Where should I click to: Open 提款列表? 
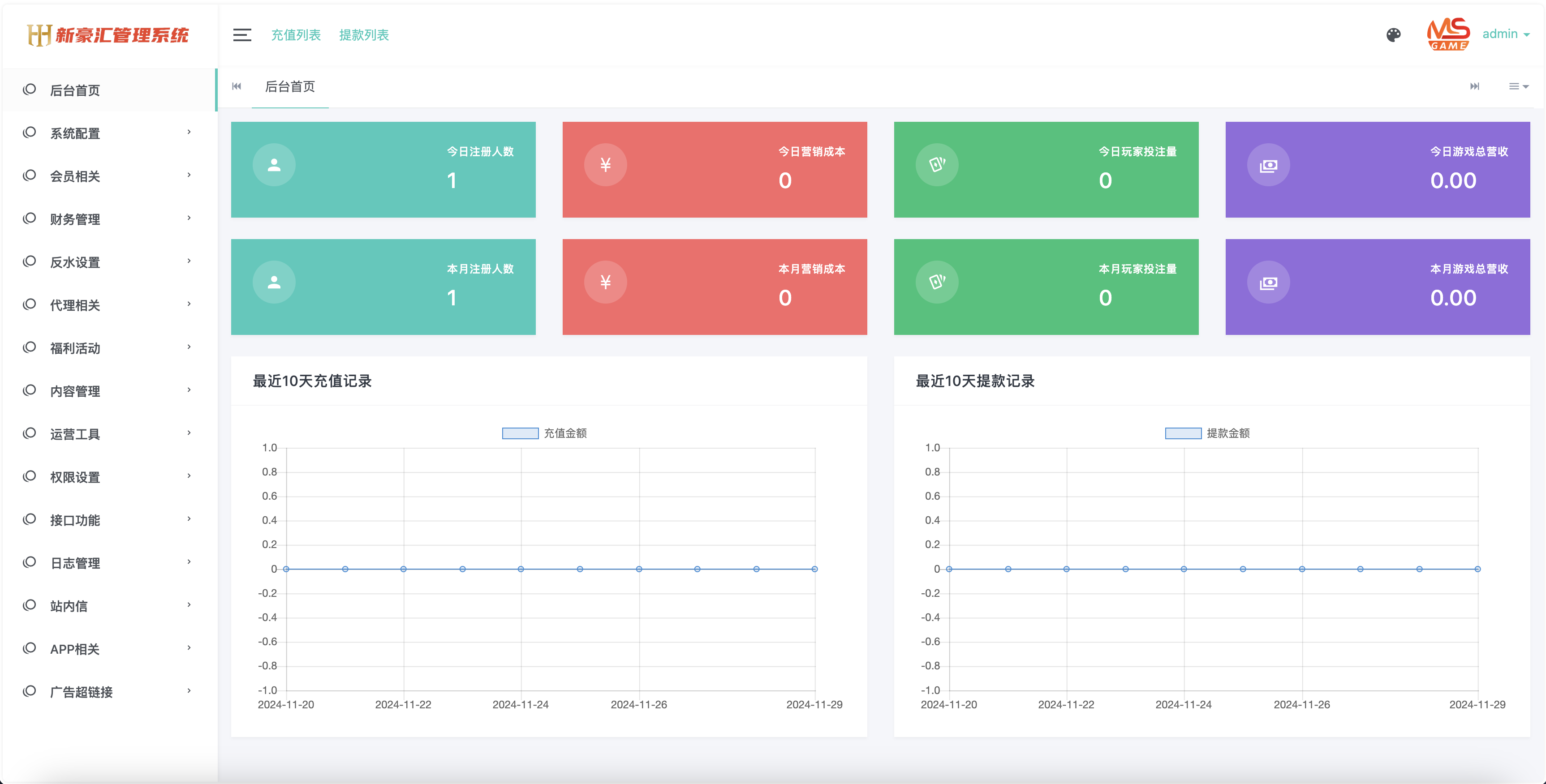[364, 35]
